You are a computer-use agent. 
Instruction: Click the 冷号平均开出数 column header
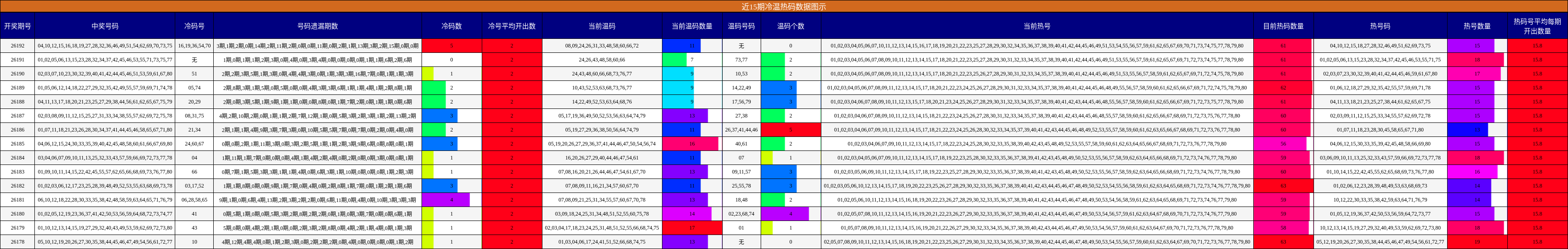pos(511,26)
